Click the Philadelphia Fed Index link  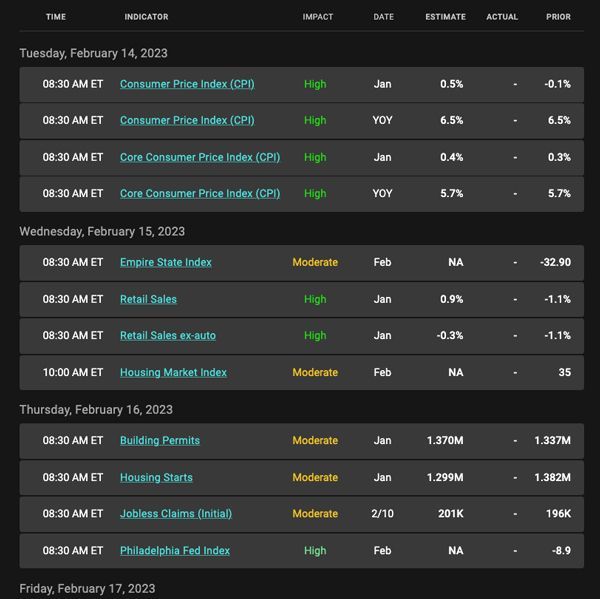(175, 551)
